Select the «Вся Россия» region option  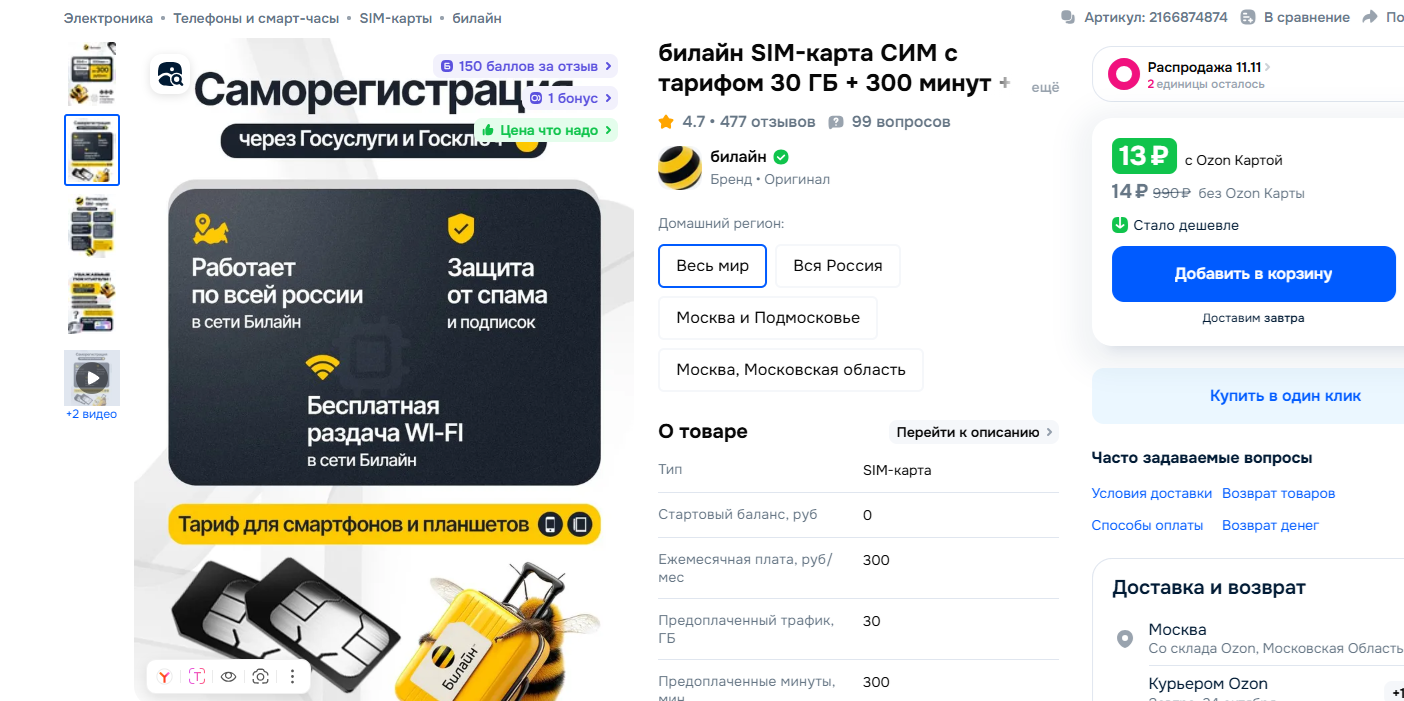(x=838, y=266)
